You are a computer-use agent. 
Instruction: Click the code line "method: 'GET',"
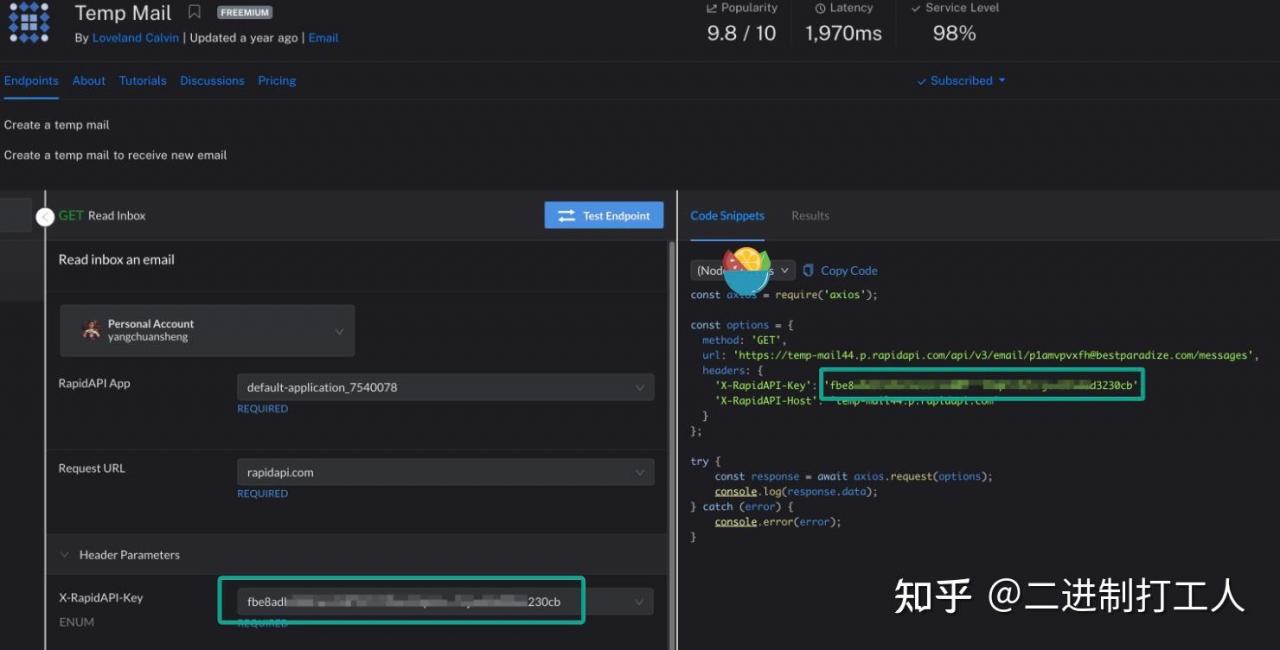tap(744, 340)
